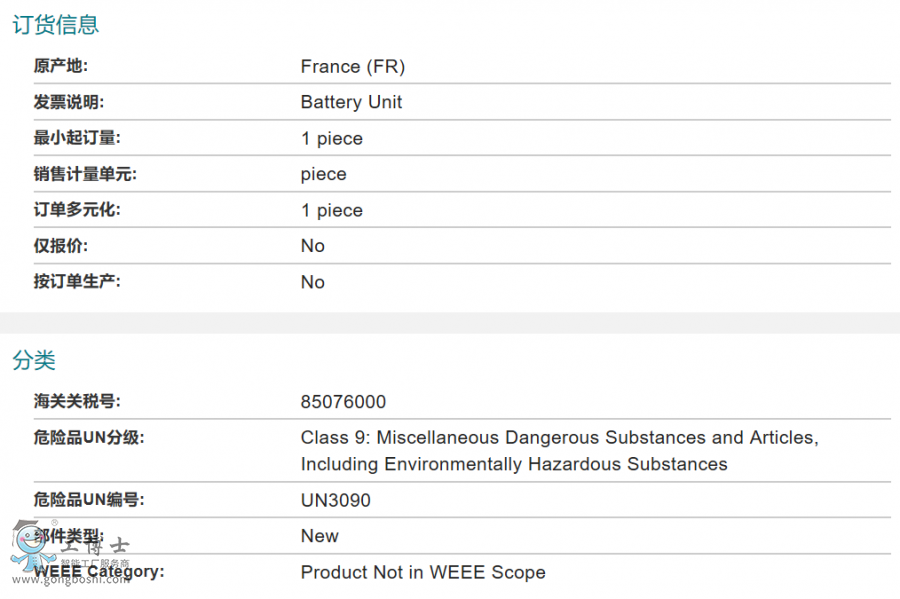This screenshot has height=599, width=900.
Task: Click the 海关关税号 field label
Action: coord(77,402)
